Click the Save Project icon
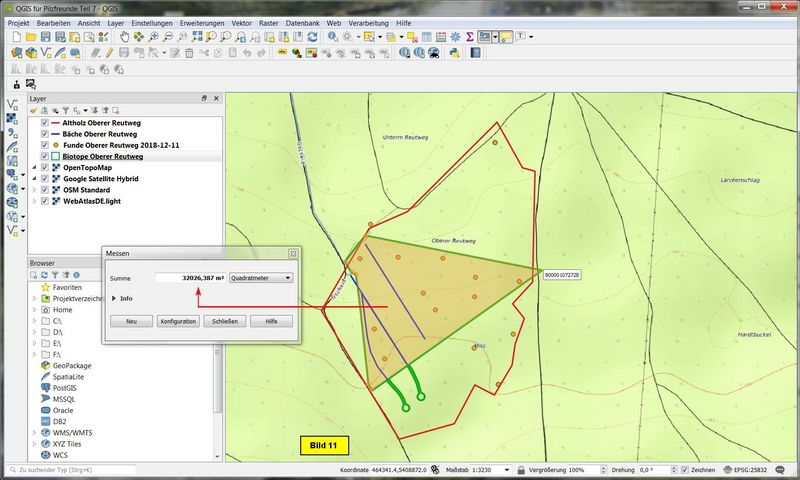Screen dimensions: 800x480 pyautogui.click(x=46, y=37)
